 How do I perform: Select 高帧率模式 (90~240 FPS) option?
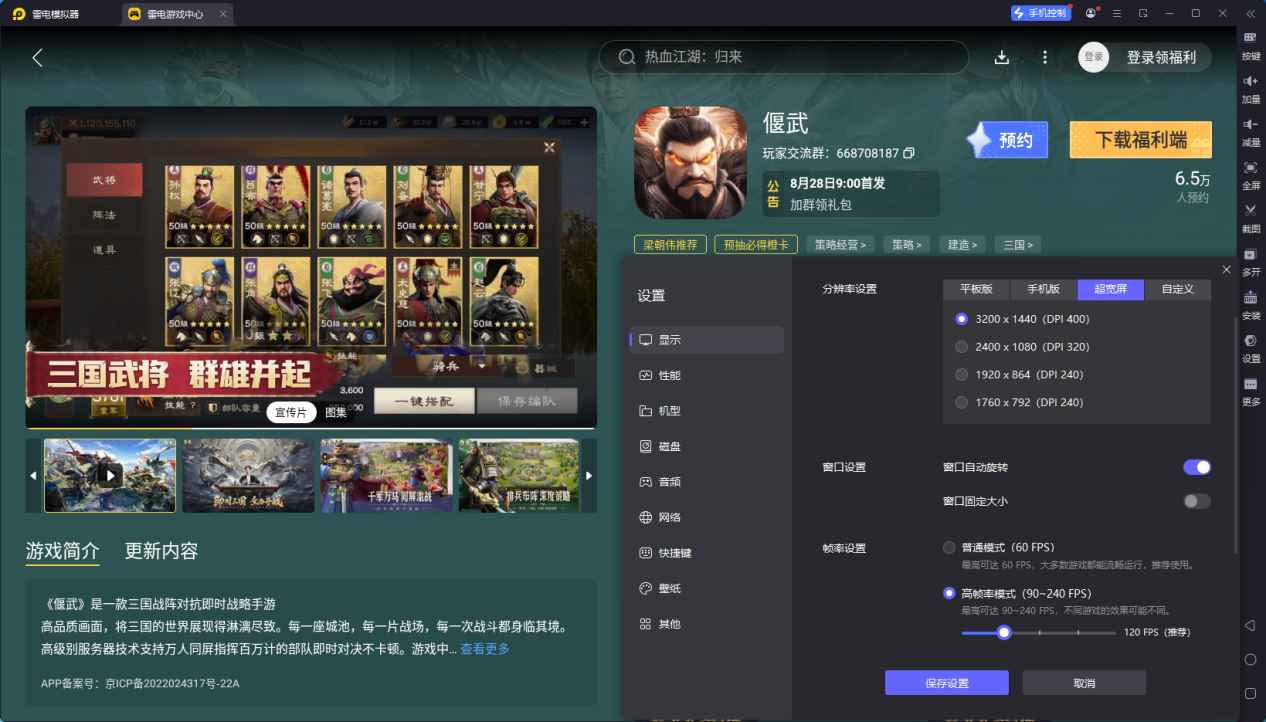950,593
